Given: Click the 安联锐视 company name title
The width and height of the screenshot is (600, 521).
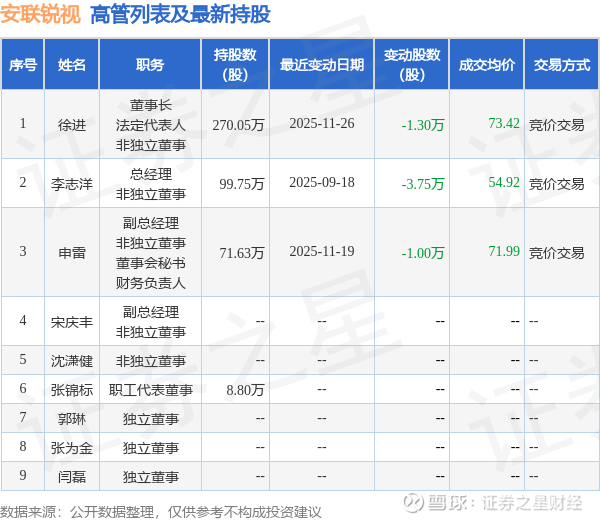Looking at the screenshot, I should (x=40, y=15).
